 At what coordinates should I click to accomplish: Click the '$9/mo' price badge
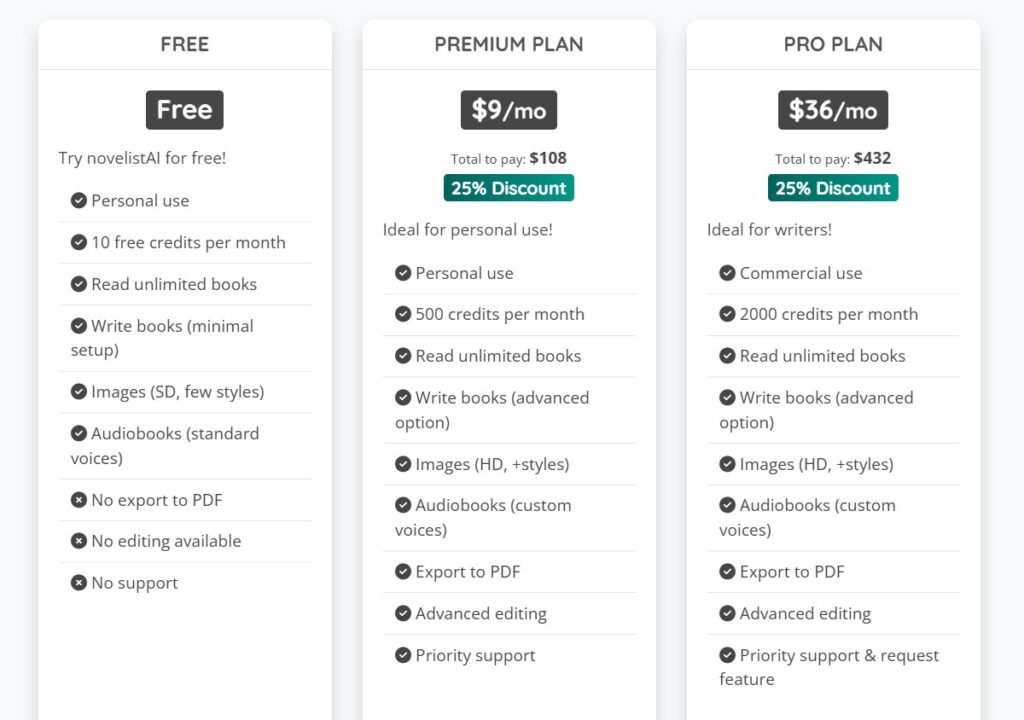[509, 110]
